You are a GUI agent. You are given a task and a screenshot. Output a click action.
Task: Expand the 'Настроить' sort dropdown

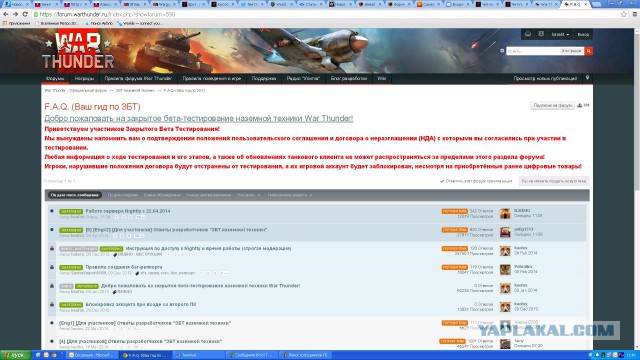tap(248, 195)
